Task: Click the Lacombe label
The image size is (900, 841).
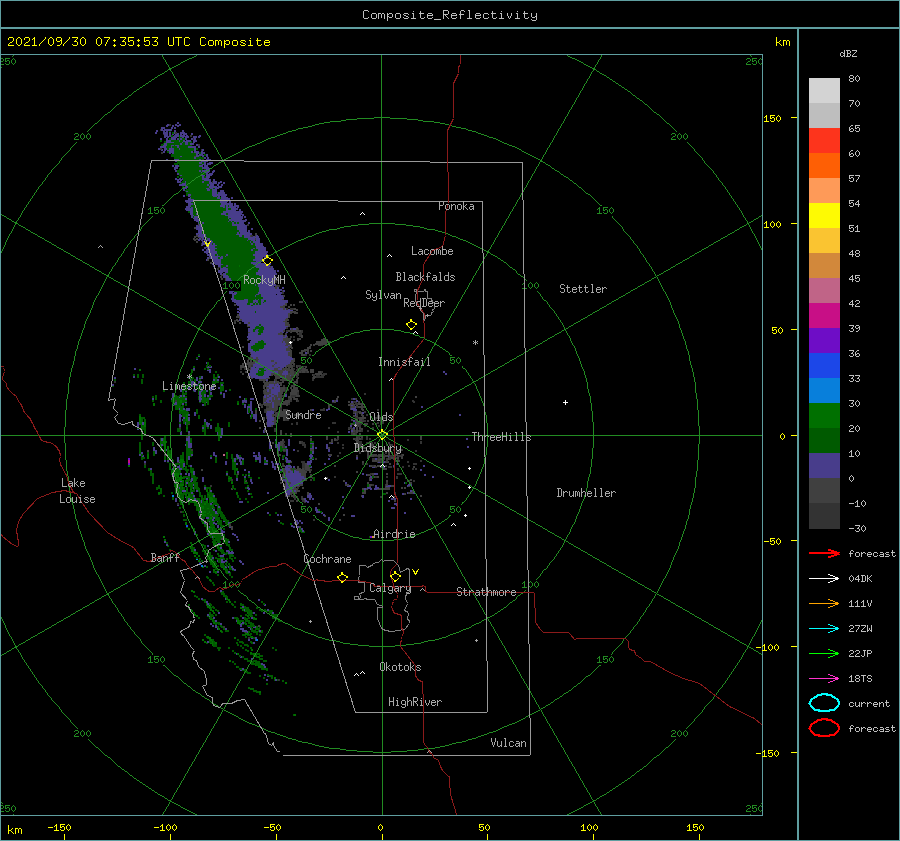Action: (432, 251)
